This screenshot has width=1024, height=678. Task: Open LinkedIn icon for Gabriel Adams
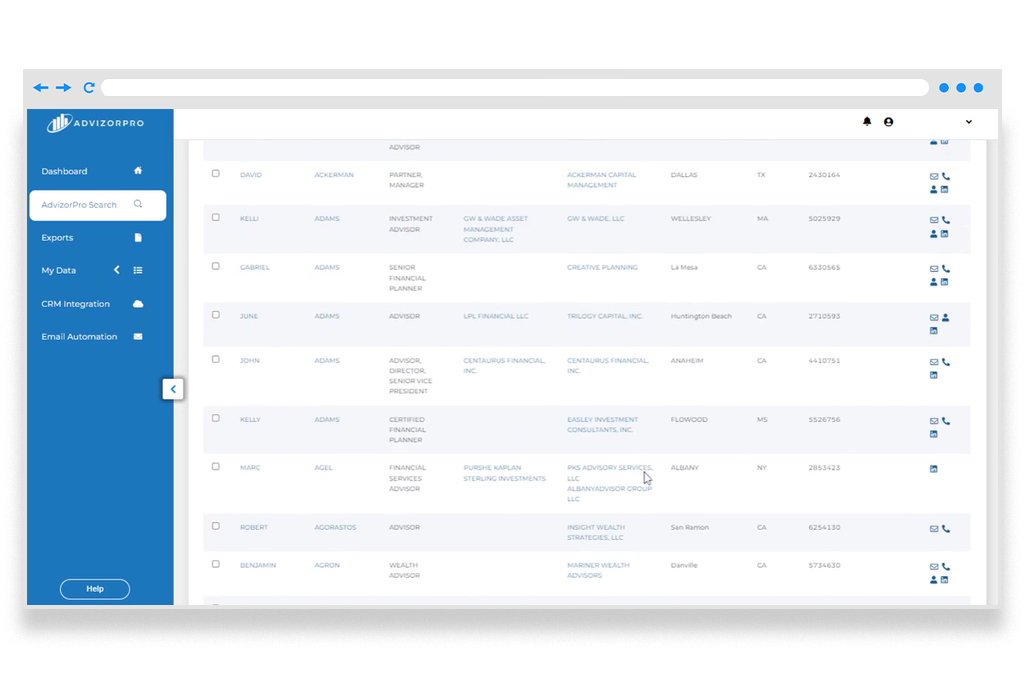tap(944, 282)
